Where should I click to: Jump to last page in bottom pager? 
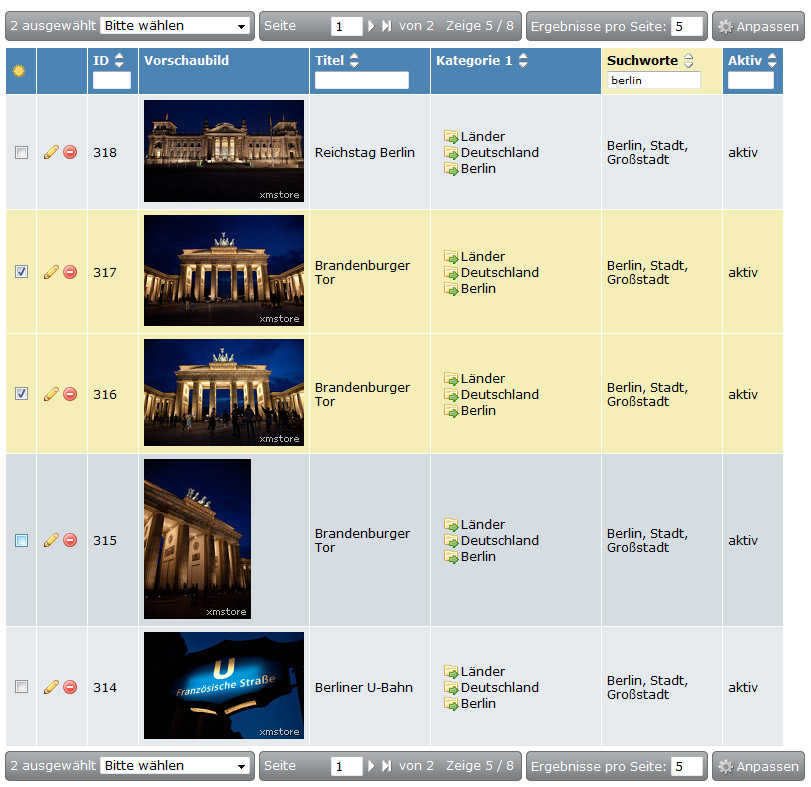coord(386,766)
